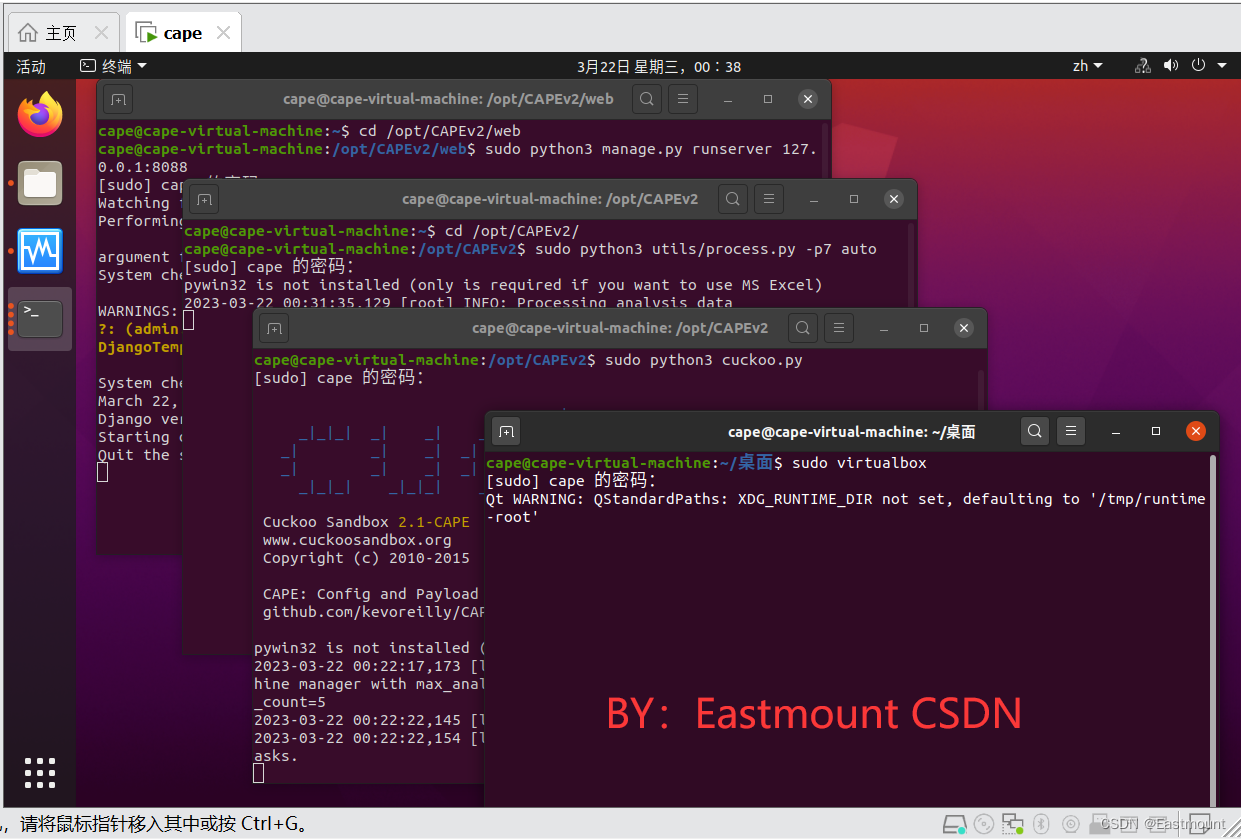The height and width of the screenshot is (839, 1241).
Task: Select the Terminal icon in the dock
Action: [40, 319]
